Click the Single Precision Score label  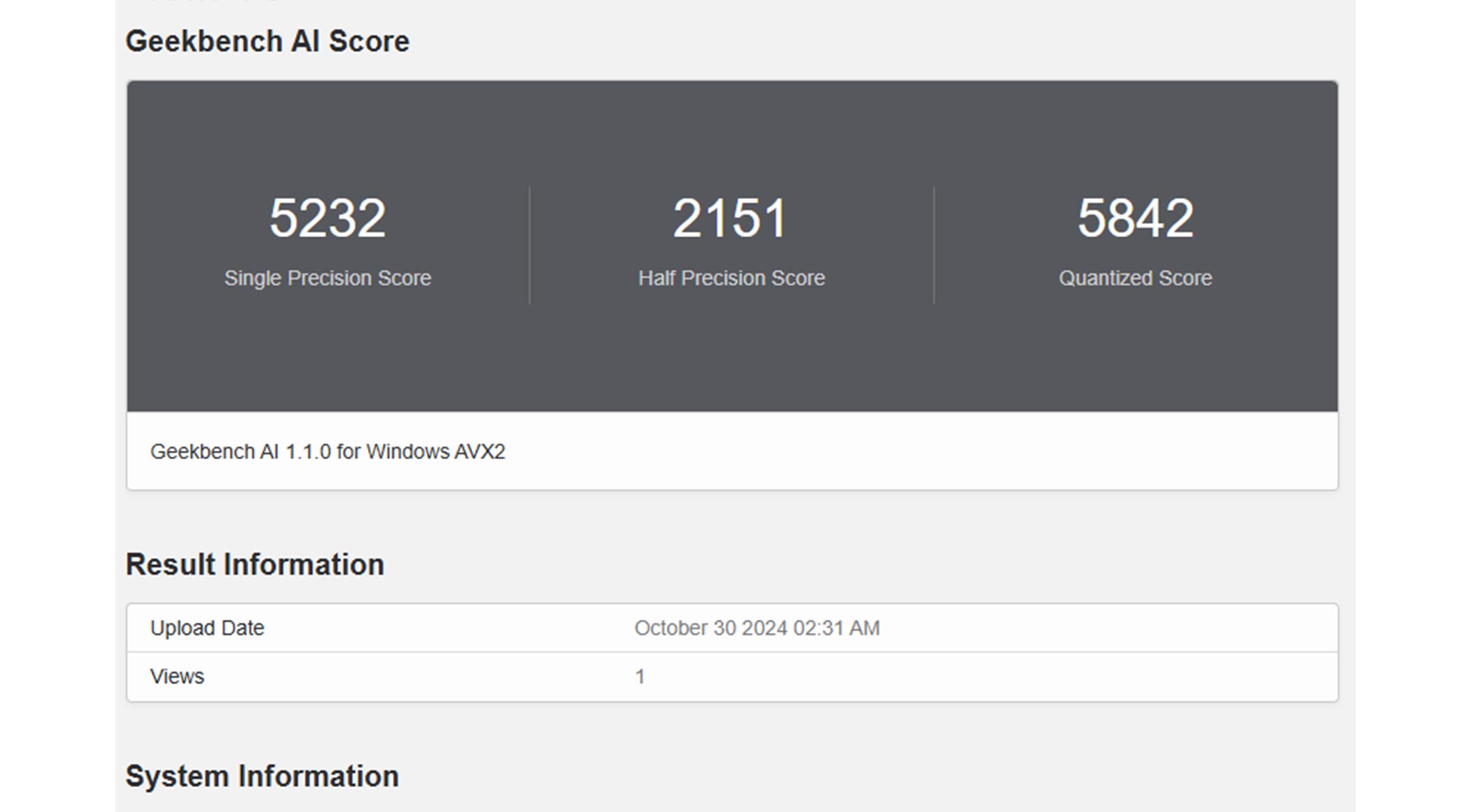(327, 278)
